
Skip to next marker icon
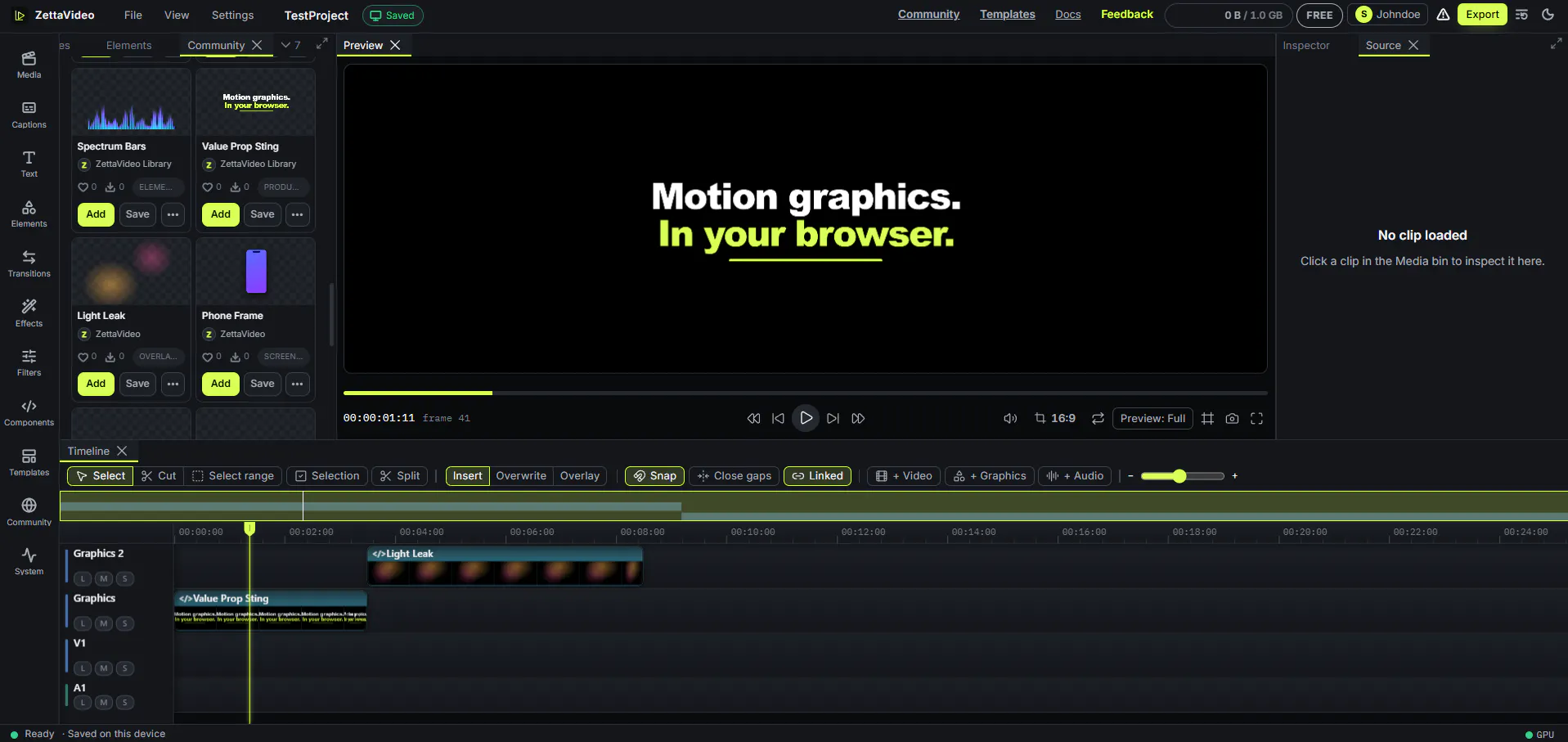[x=833, y=418]
